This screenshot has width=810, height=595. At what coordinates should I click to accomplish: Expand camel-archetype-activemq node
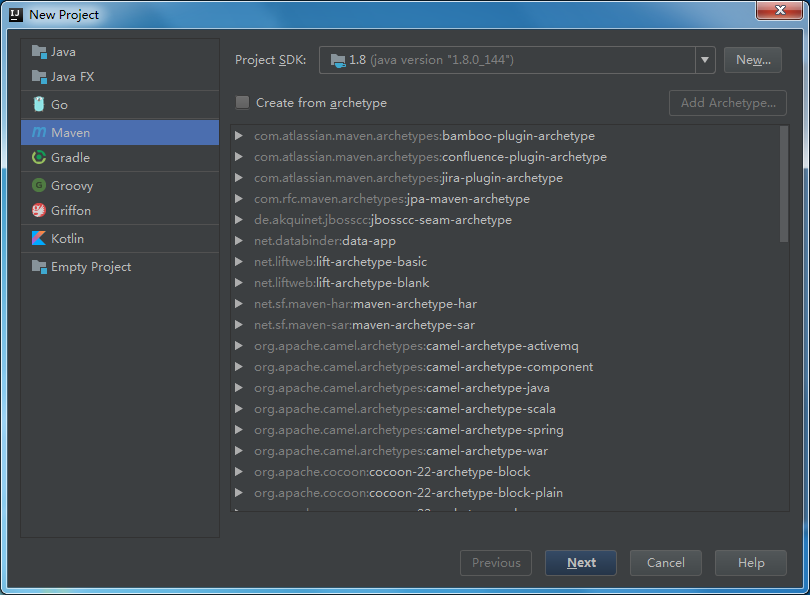pyautogui.click(x=239, y=346)
